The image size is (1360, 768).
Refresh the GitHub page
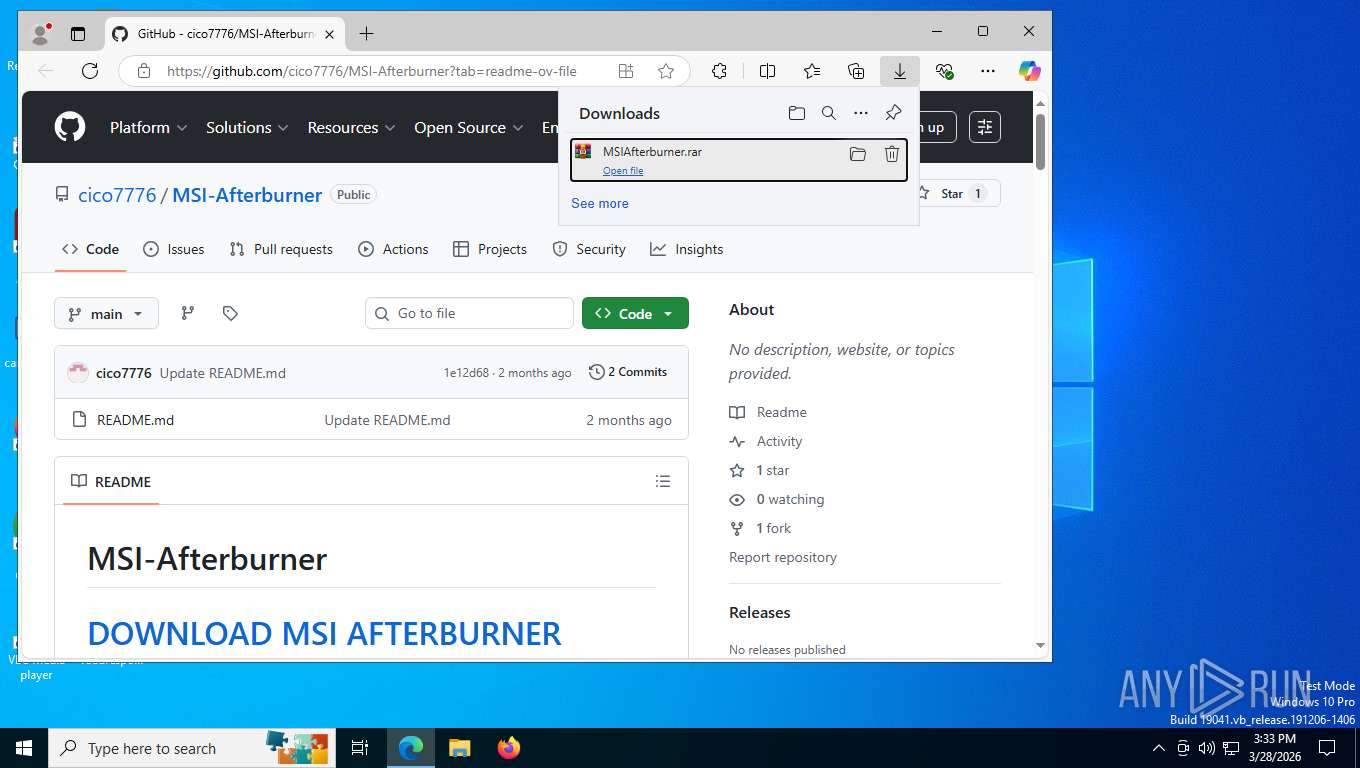pos(90,71)
